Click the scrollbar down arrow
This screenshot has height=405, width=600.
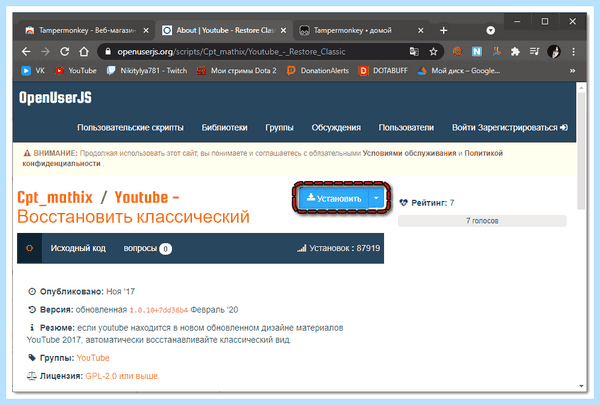click(x=581, y=386)
